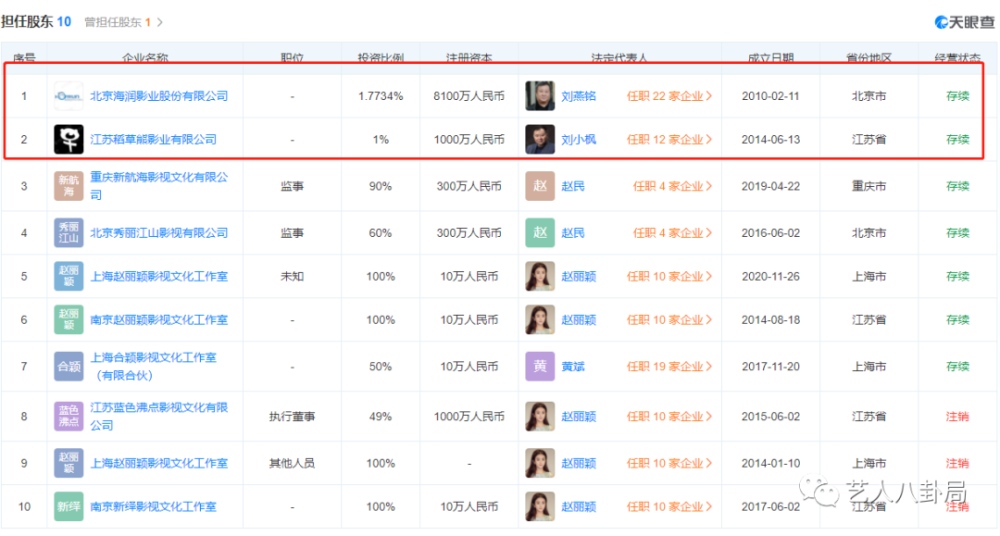Open 北京海润影业股份有限公司 company link
The image size is (1000, 536).
click(x=159, y=96)
